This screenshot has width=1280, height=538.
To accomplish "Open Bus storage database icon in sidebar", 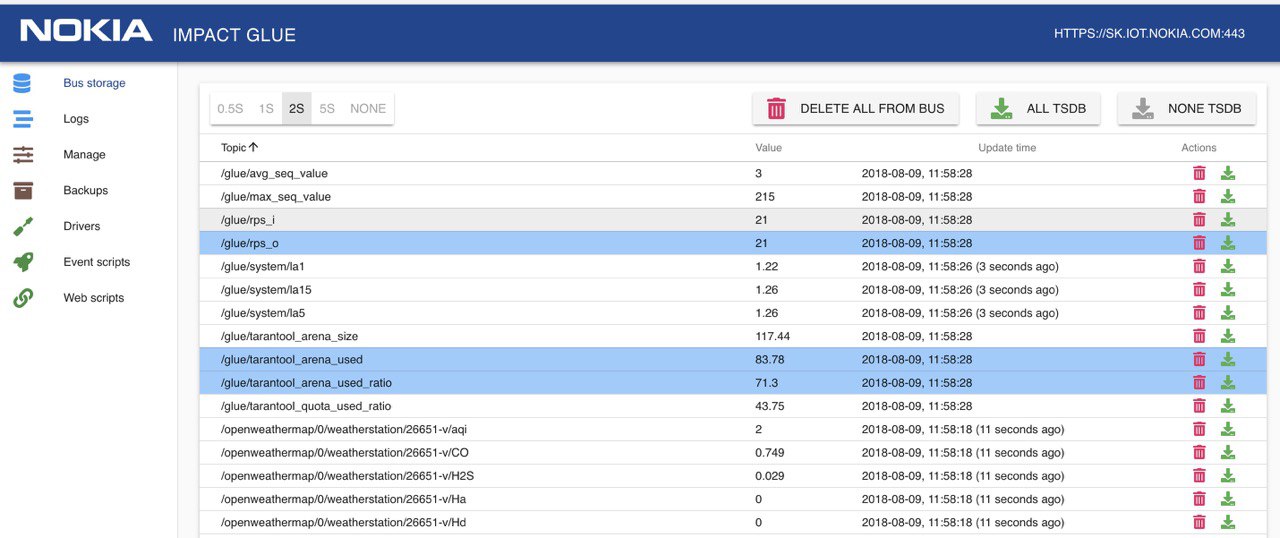I will point(22,83).
